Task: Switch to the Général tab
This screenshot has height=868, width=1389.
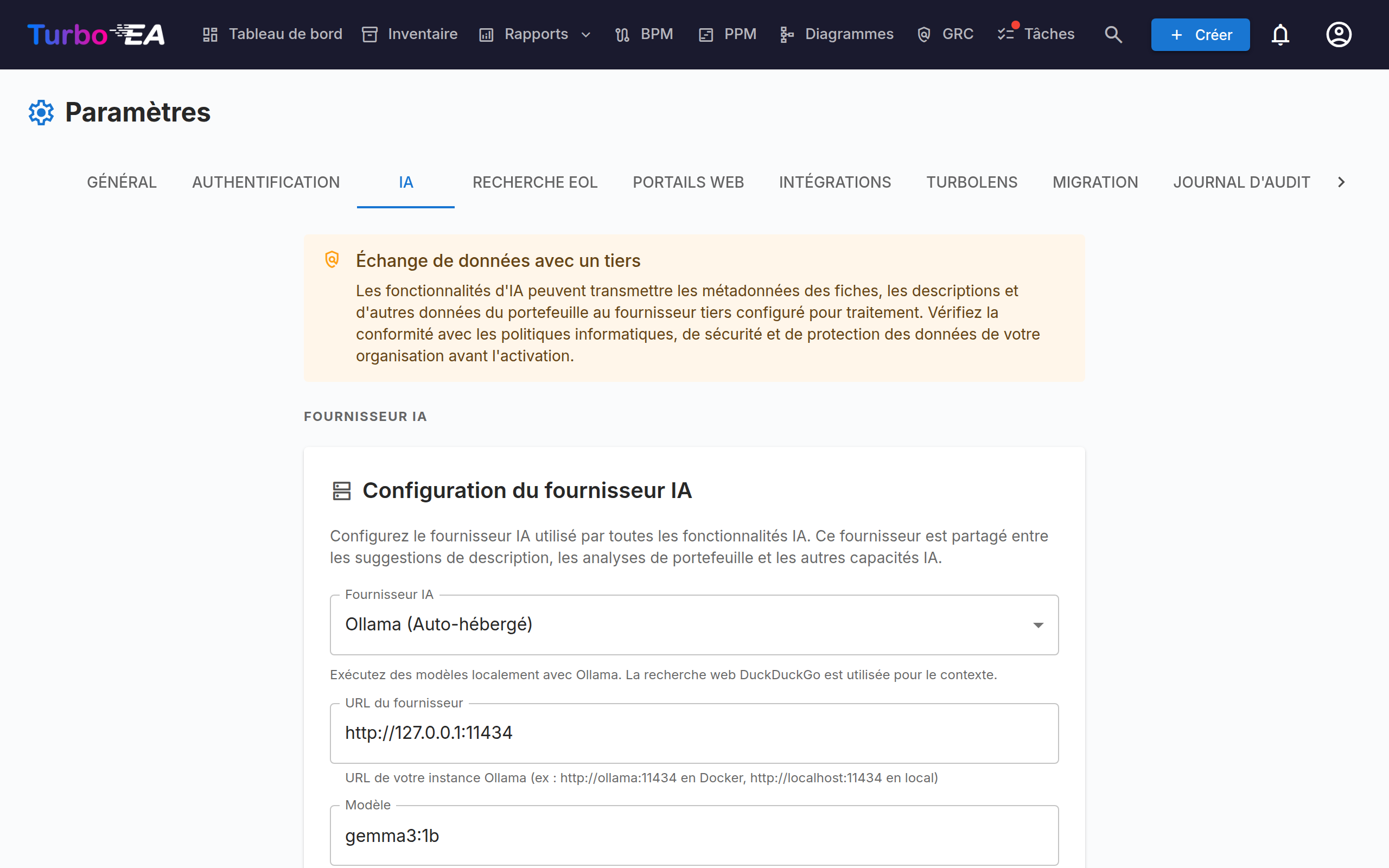Action: [122, 182]
